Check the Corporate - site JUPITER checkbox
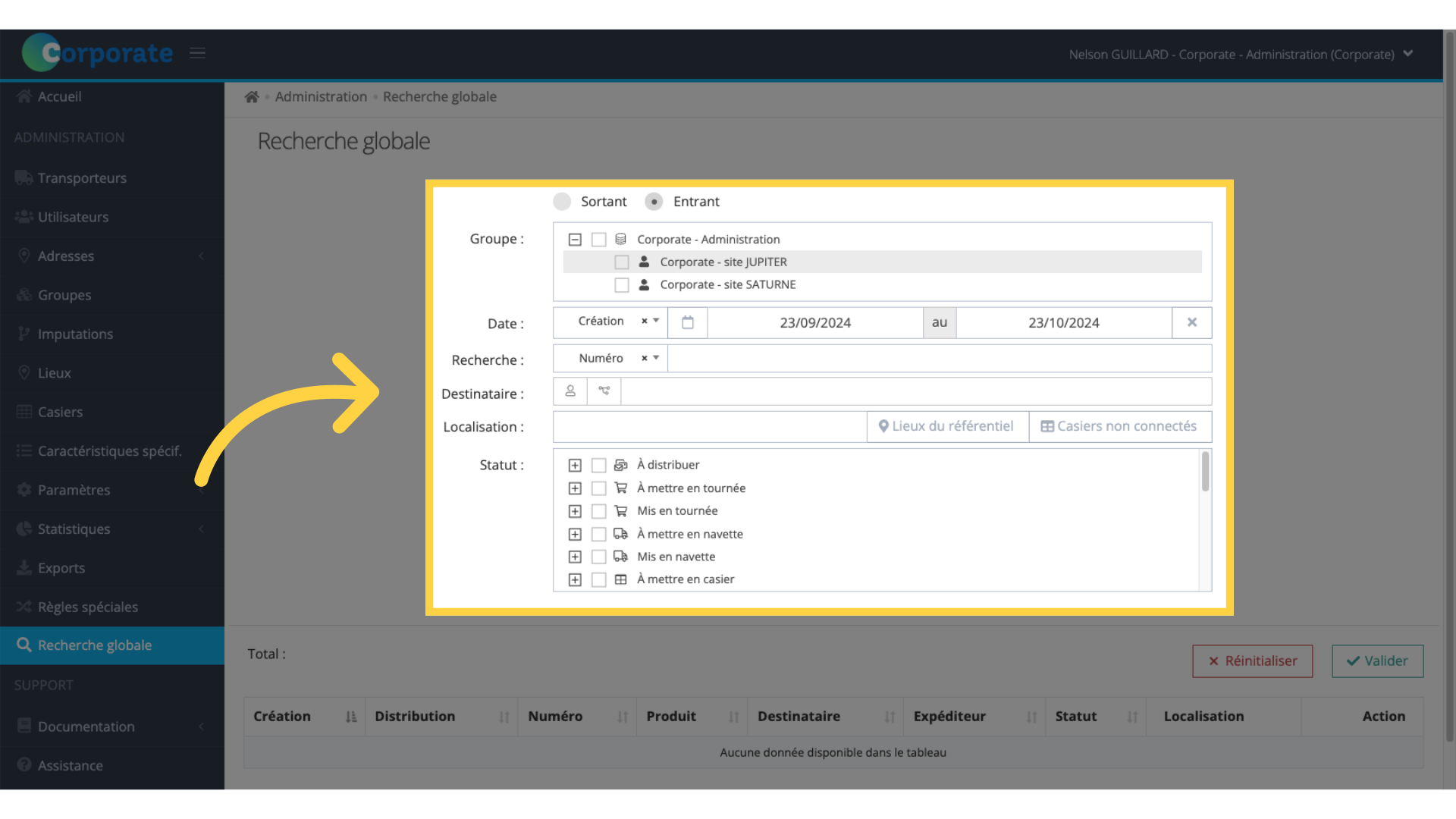Viewport: 1456px width, 819px height. coord(622,262)
